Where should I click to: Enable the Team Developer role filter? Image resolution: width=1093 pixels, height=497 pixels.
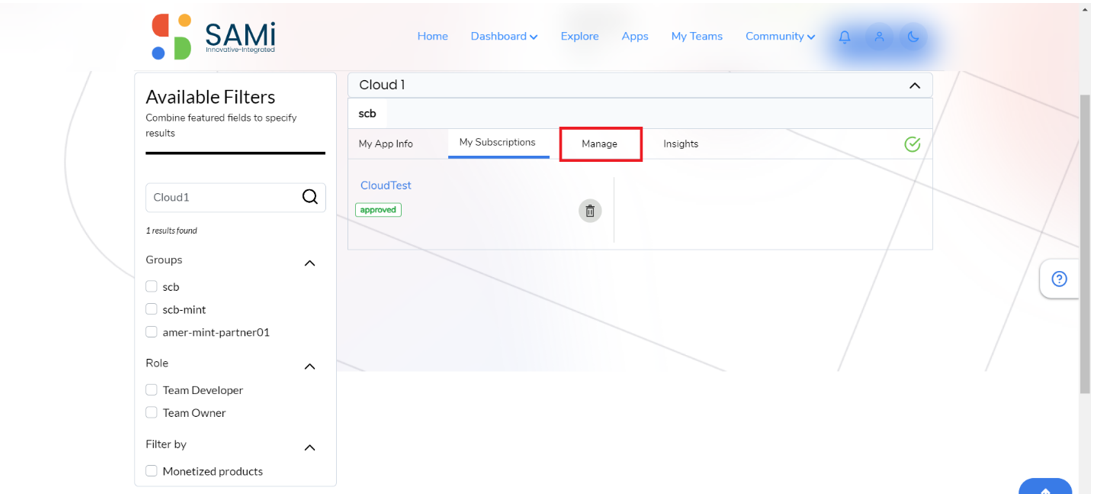point(151,390)
